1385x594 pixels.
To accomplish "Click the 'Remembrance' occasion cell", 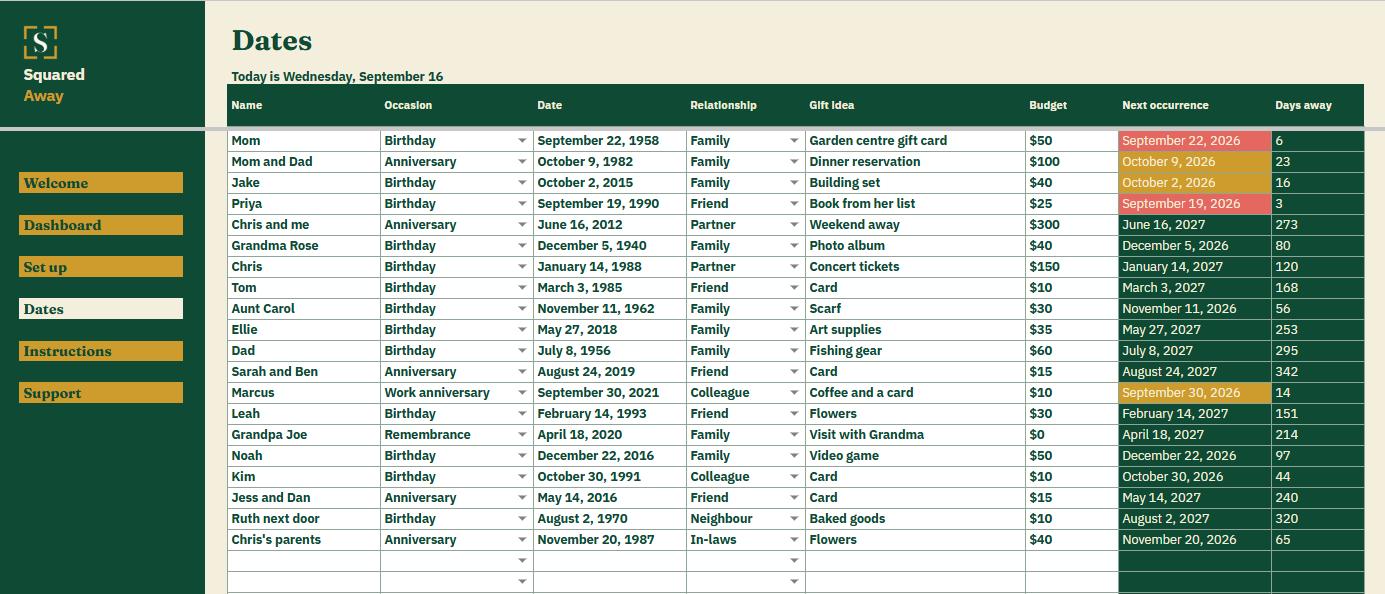I will click(457, 435).
